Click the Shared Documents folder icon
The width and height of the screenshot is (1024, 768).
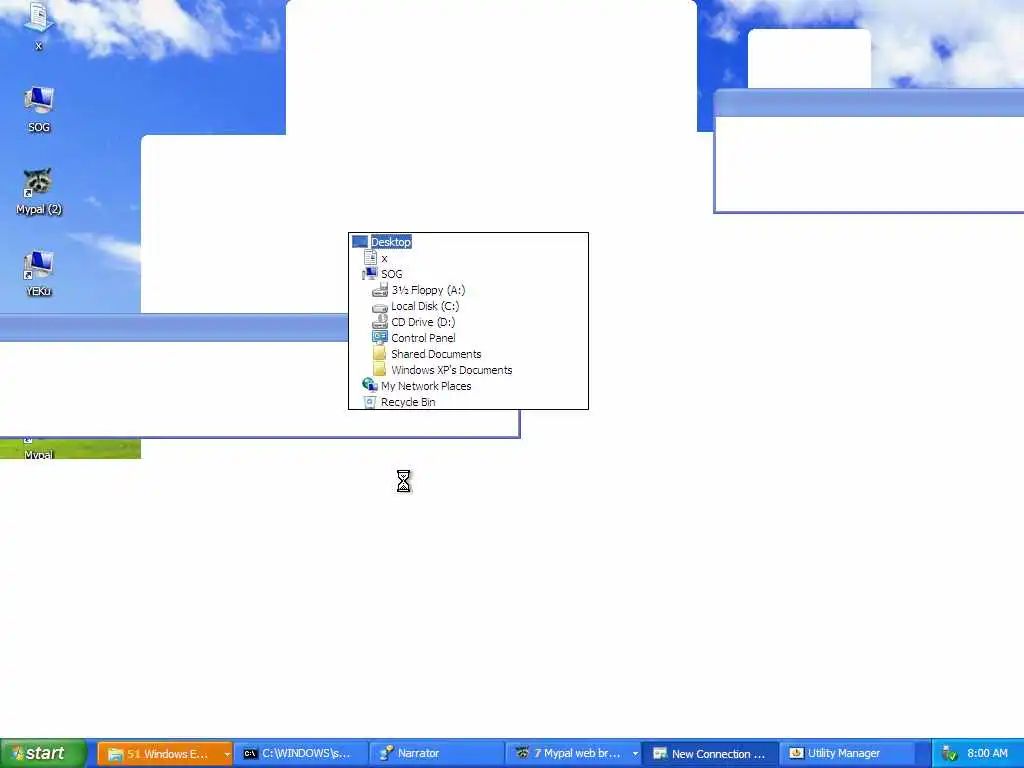click(380, 354)
